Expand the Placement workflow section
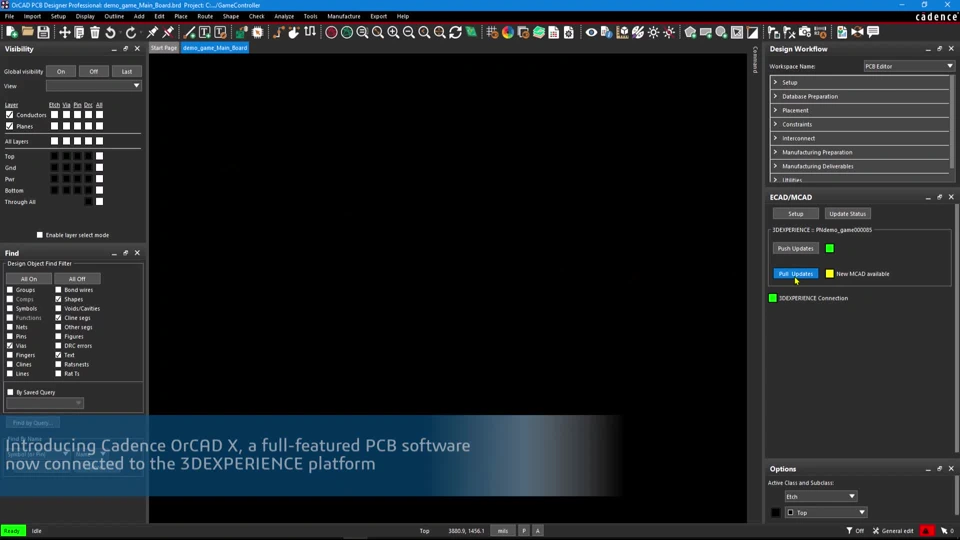 pyautogui.click(x=860, y=110)
